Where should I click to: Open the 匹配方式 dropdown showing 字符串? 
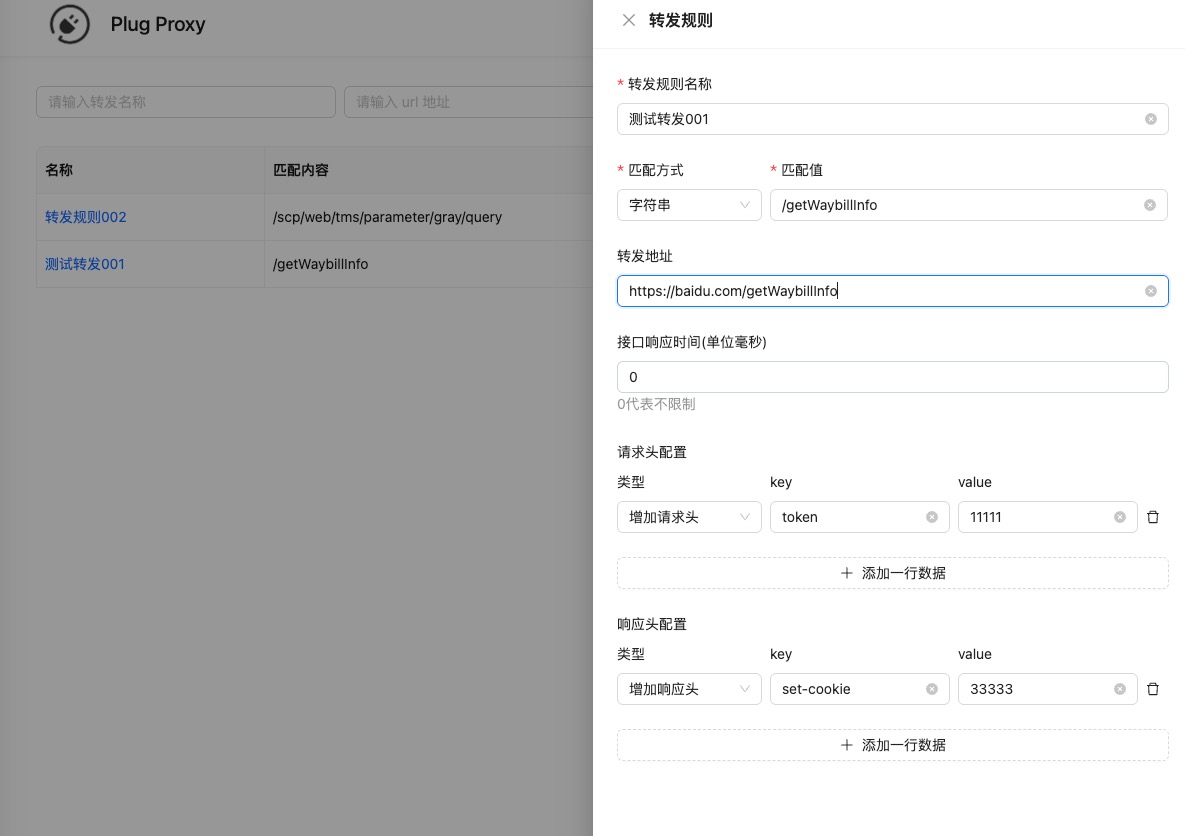pyautogui.click(x=689, y=206)
